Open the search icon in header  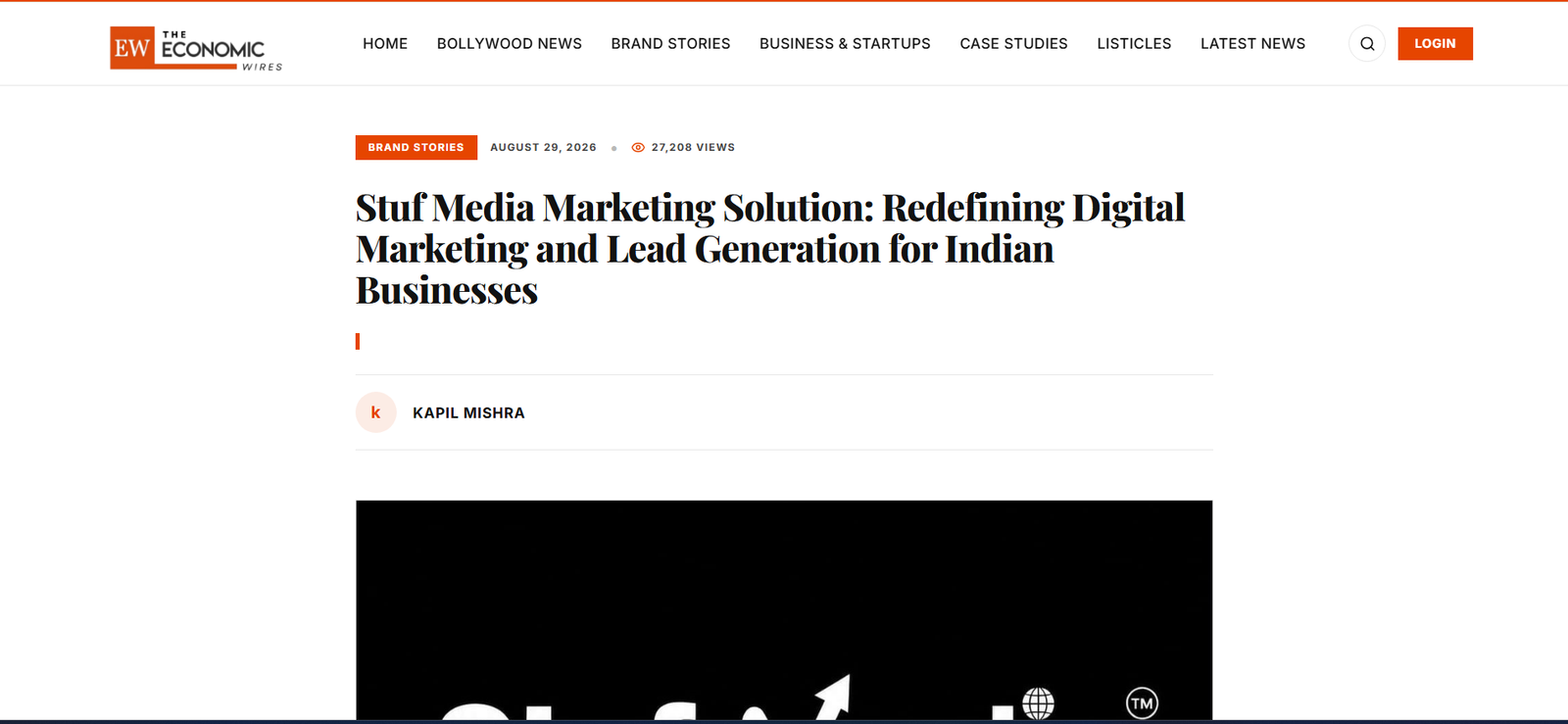1367,44
